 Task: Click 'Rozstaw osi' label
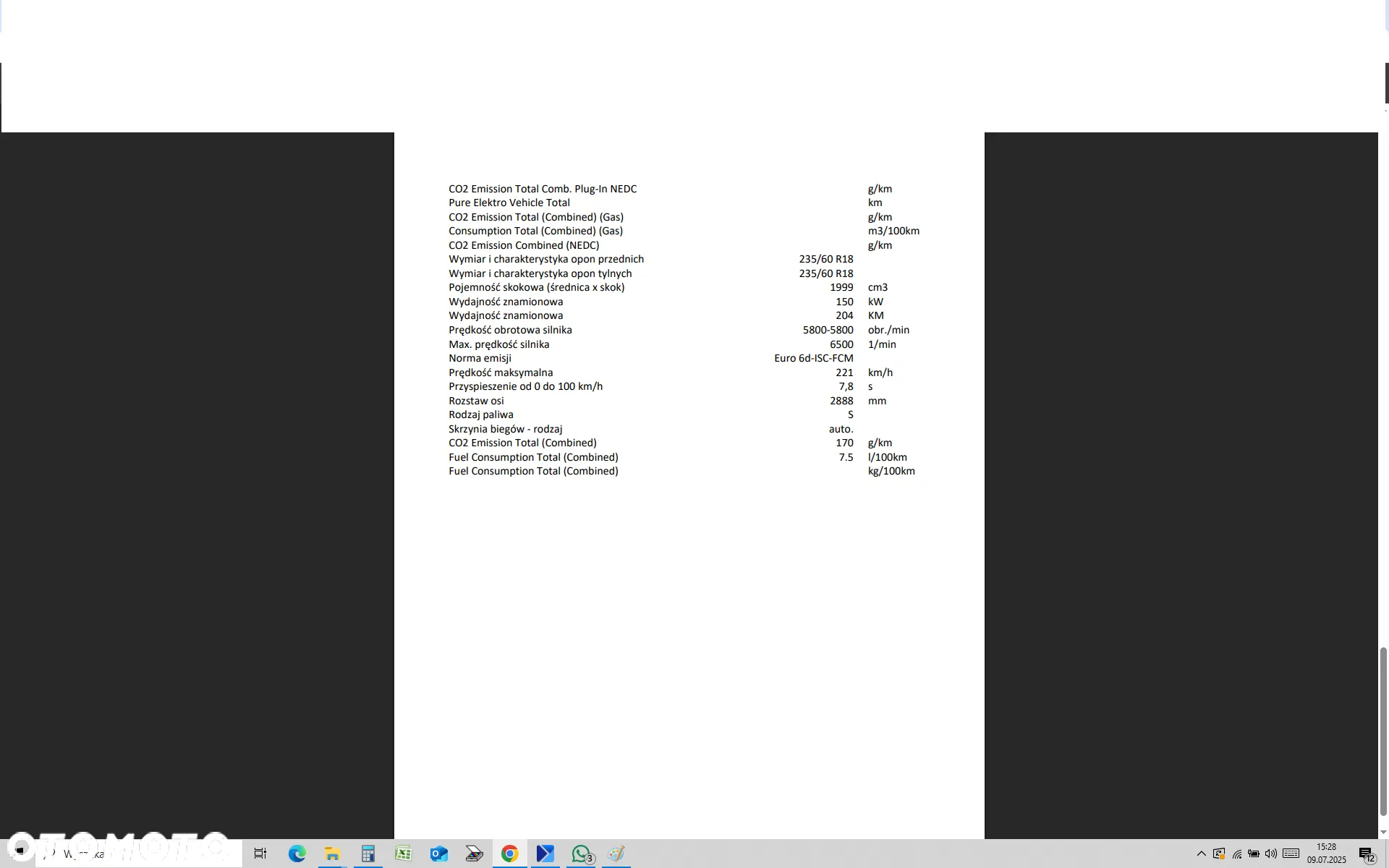click(476, 401)
